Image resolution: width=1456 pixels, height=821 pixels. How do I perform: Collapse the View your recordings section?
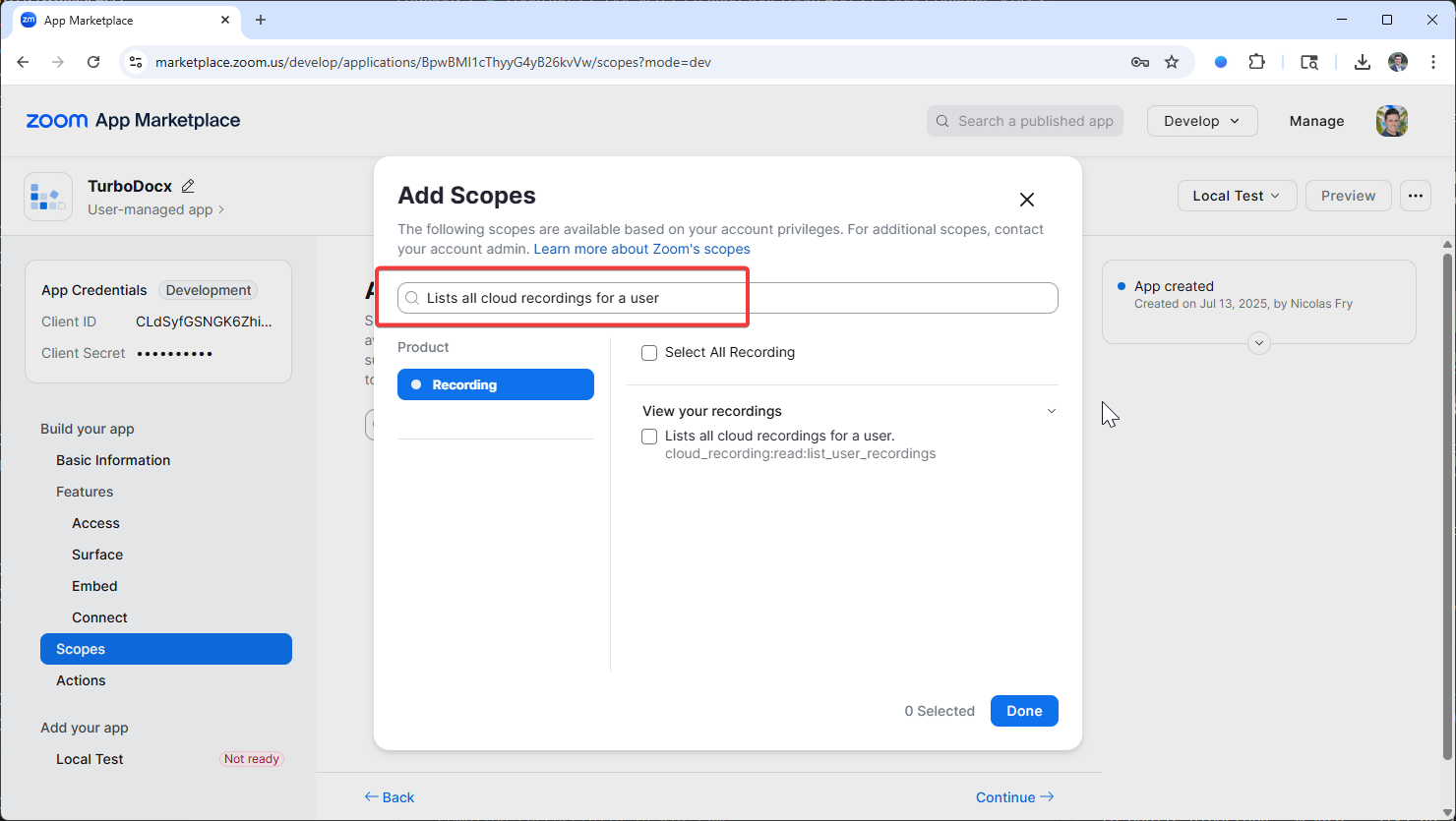point(1052,411)
